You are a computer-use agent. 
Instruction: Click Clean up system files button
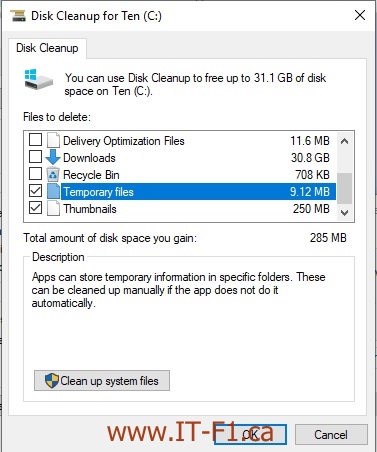pos(102,380)
